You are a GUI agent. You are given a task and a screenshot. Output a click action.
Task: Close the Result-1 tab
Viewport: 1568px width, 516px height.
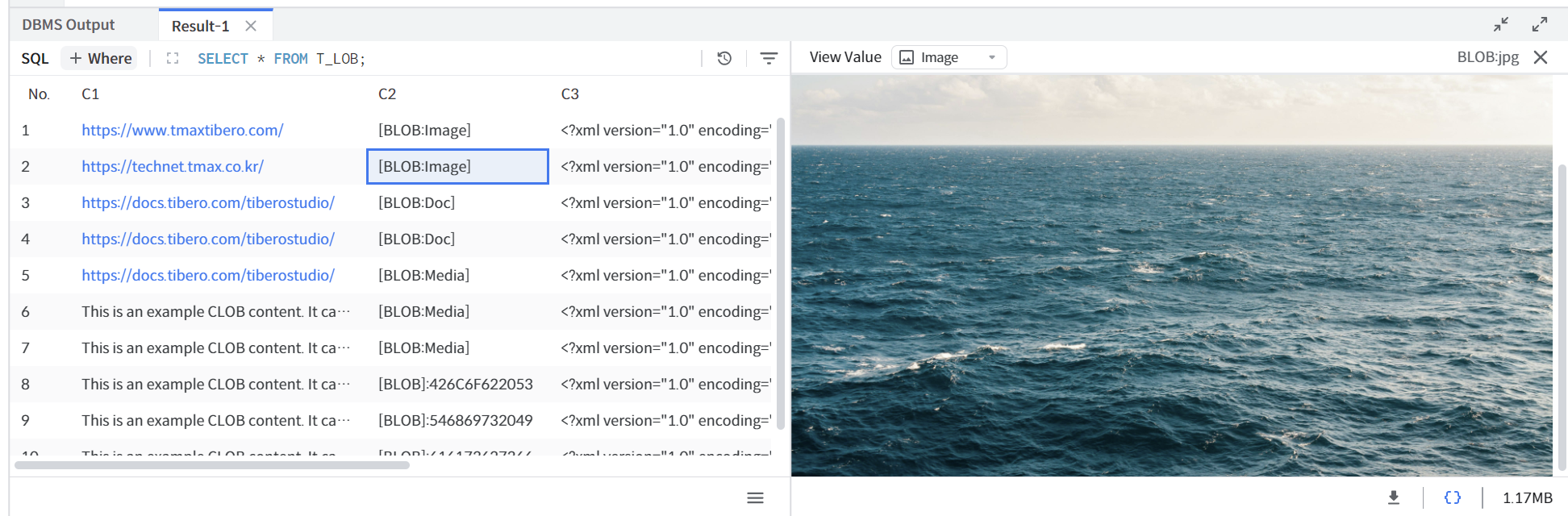pyautogui.click(x=251, y=26)
